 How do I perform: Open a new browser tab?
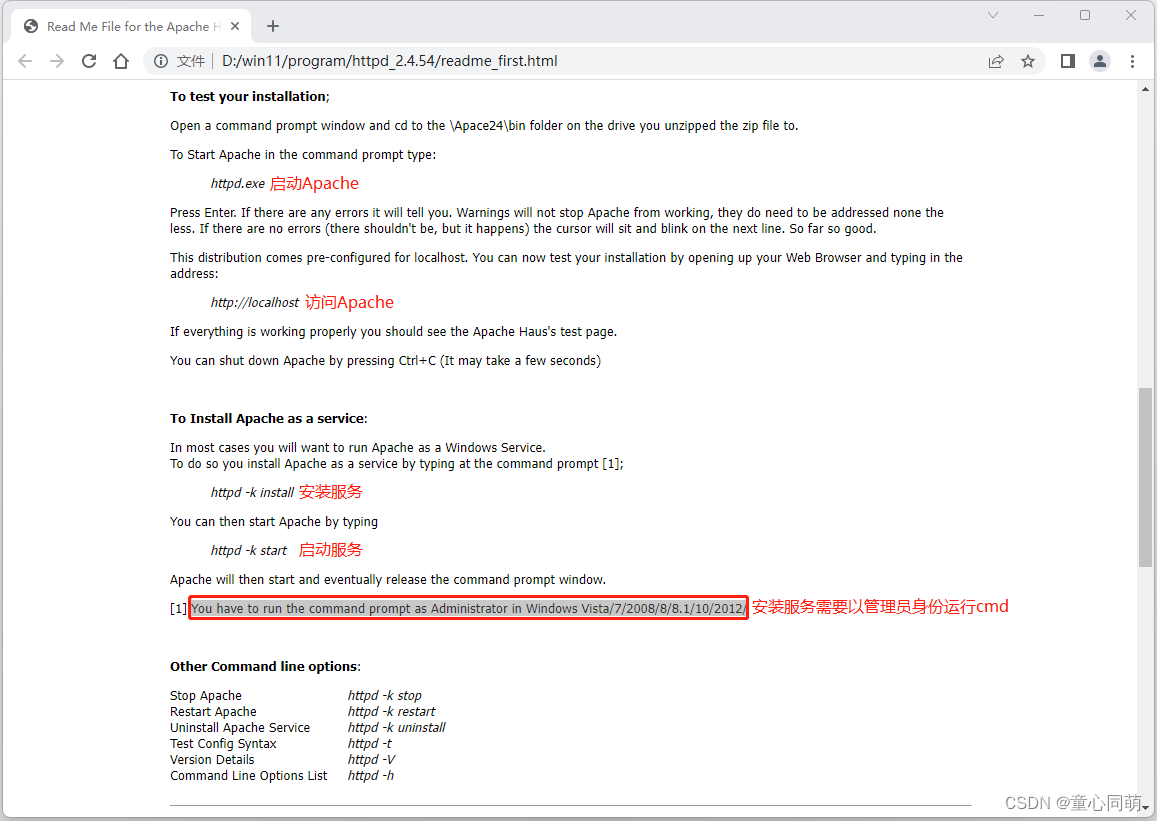click(x=273, y=25)
